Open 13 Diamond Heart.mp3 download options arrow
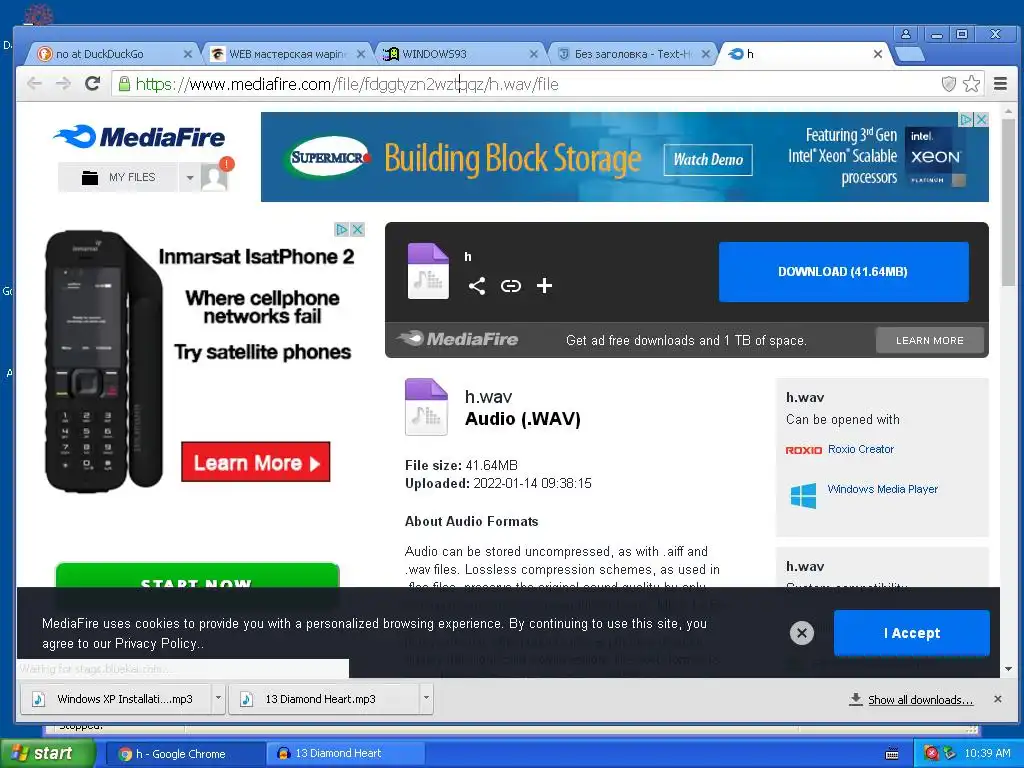The height and width of the screenshot is (768, 1024). [426, 698]
